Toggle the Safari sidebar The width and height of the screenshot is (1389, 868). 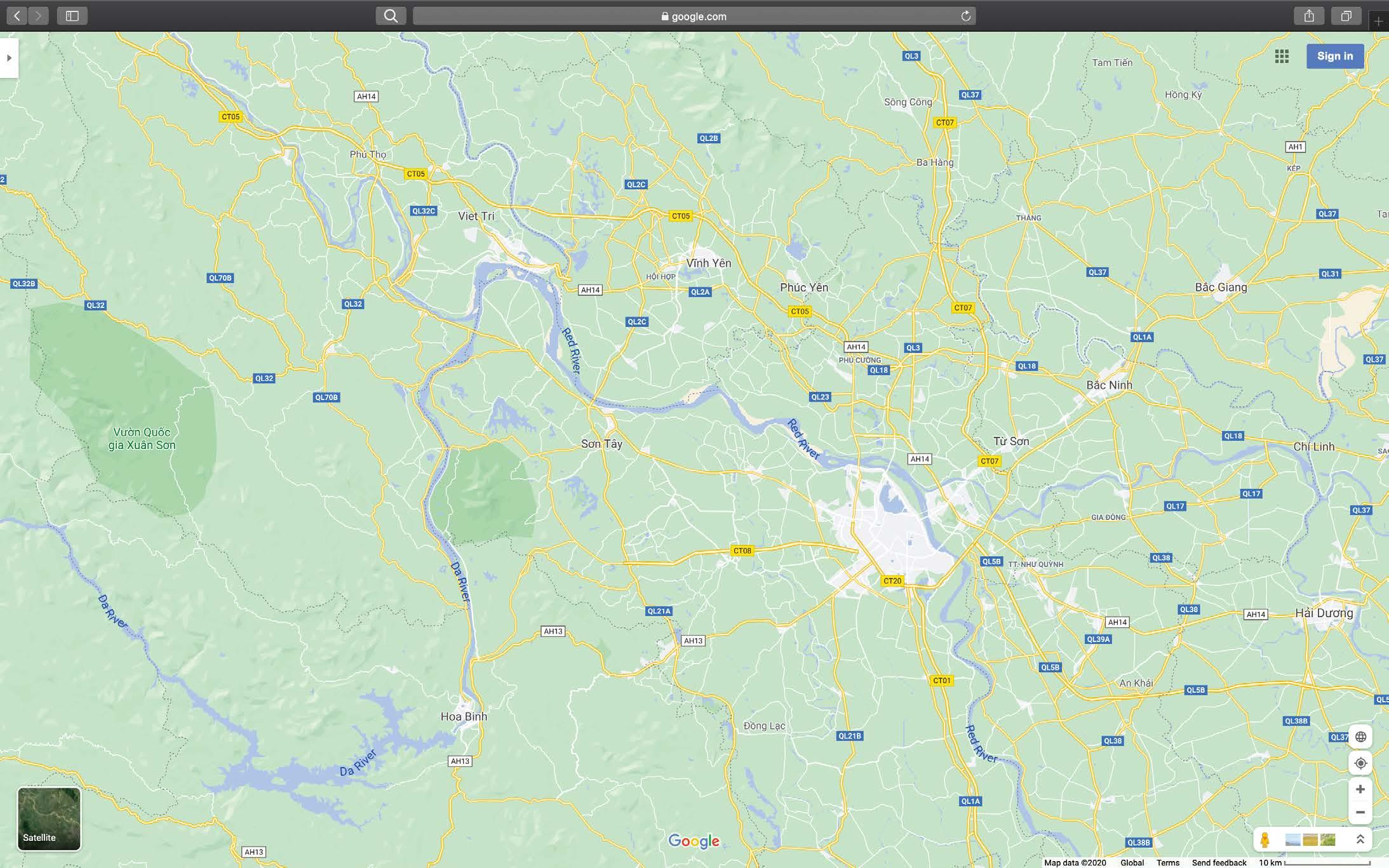coord(72,16)
